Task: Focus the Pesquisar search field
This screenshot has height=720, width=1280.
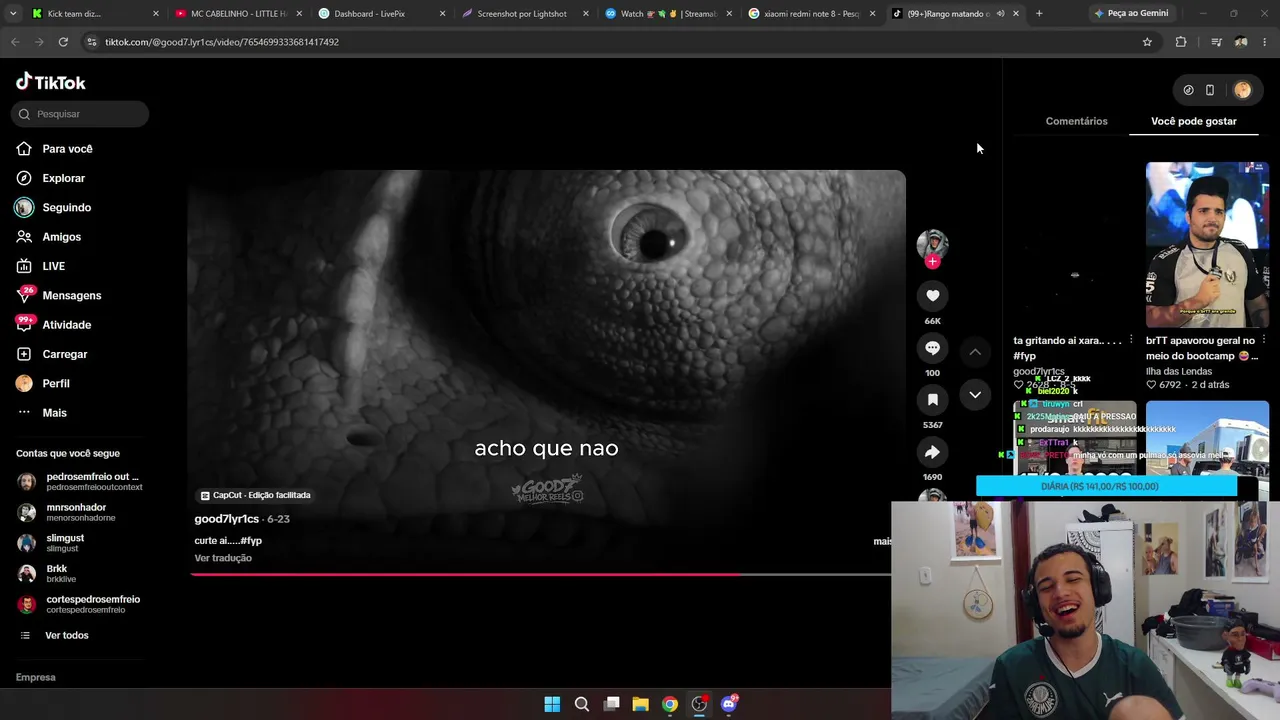Action: click(81, 114)
